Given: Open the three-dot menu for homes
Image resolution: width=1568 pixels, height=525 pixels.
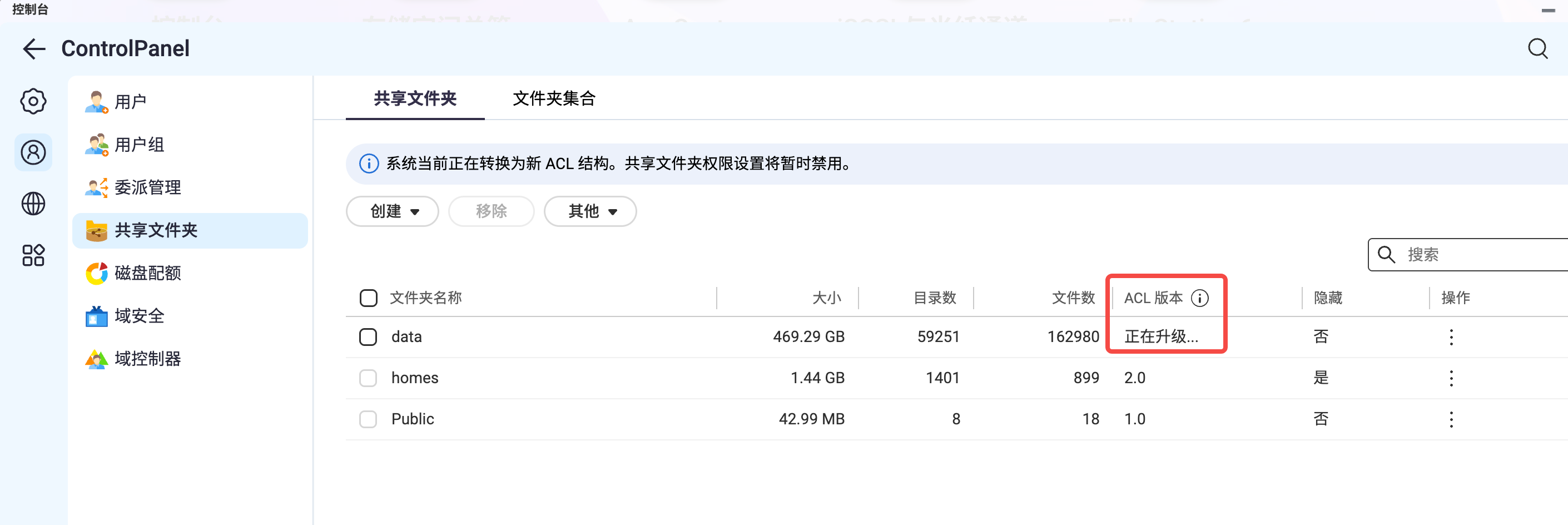Looking at the screenshot, I should [x=1451, y=378].
